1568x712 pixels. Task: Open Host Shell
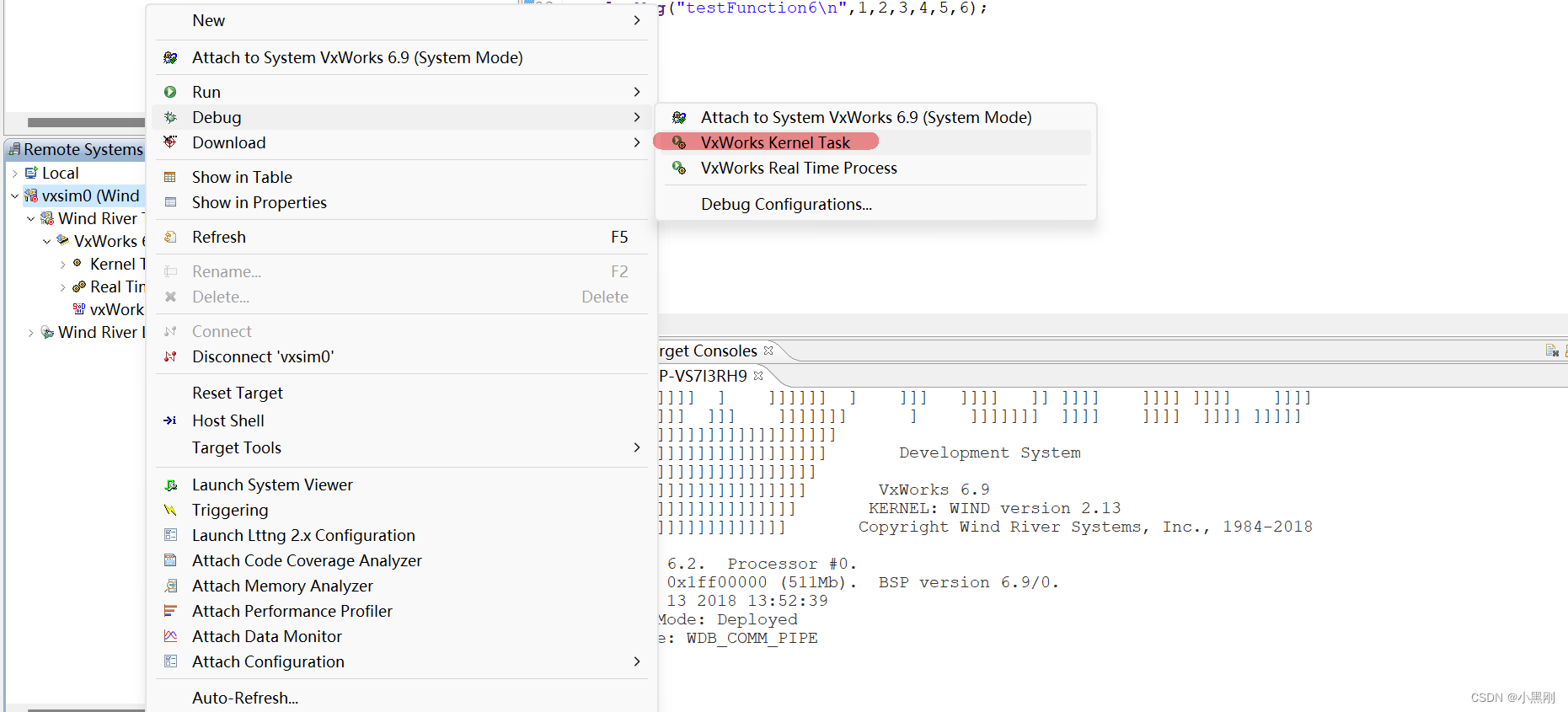click(x=402, y=420)
